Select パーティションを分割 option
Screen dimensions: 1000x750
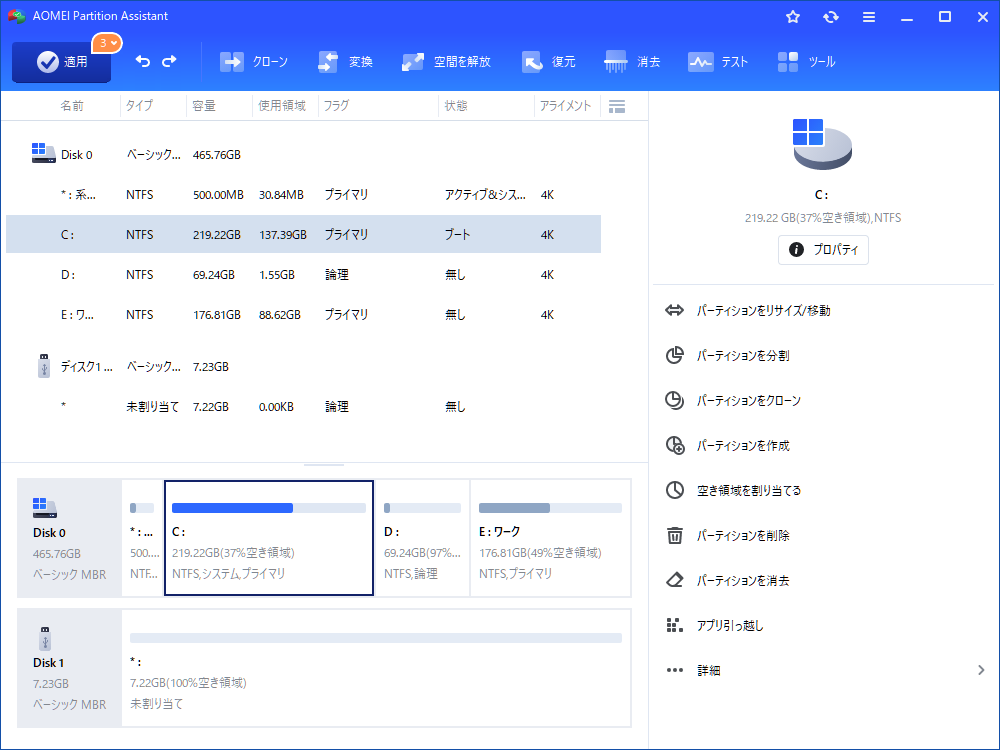click(x=743, y=356)
